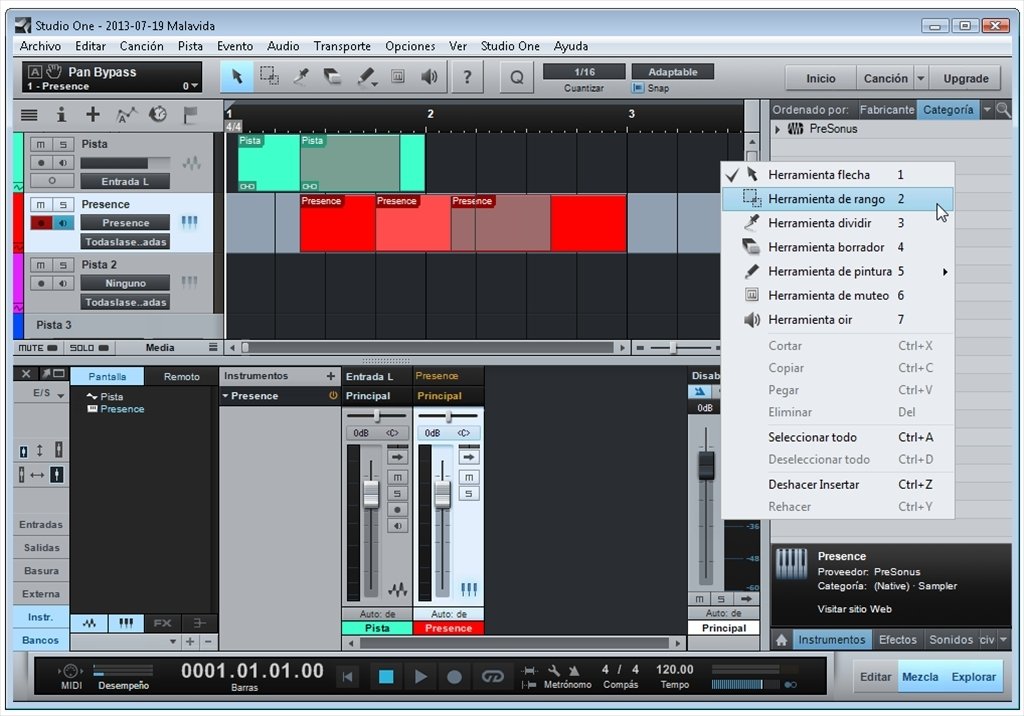Image resolution: width=1024 pixels, height=716 pixels.
Task: Mute the Pista 2 track
Action: [x=41, y=265]
